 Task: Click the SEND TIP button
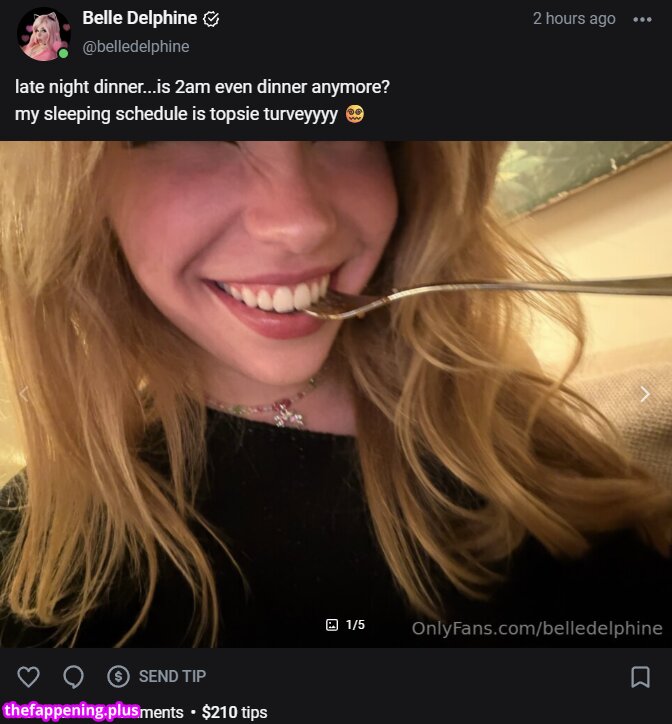tap(157, 677)
